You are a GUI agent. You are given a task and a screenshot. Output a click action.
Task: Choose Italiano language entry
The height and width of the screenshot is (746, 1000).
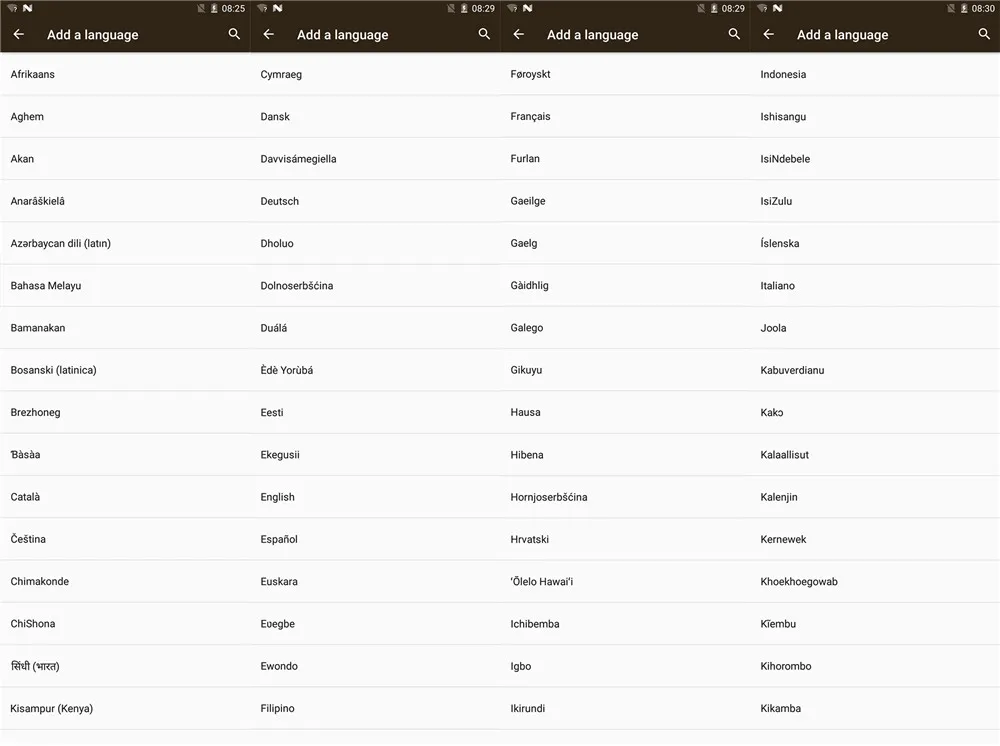coord(875,286)
